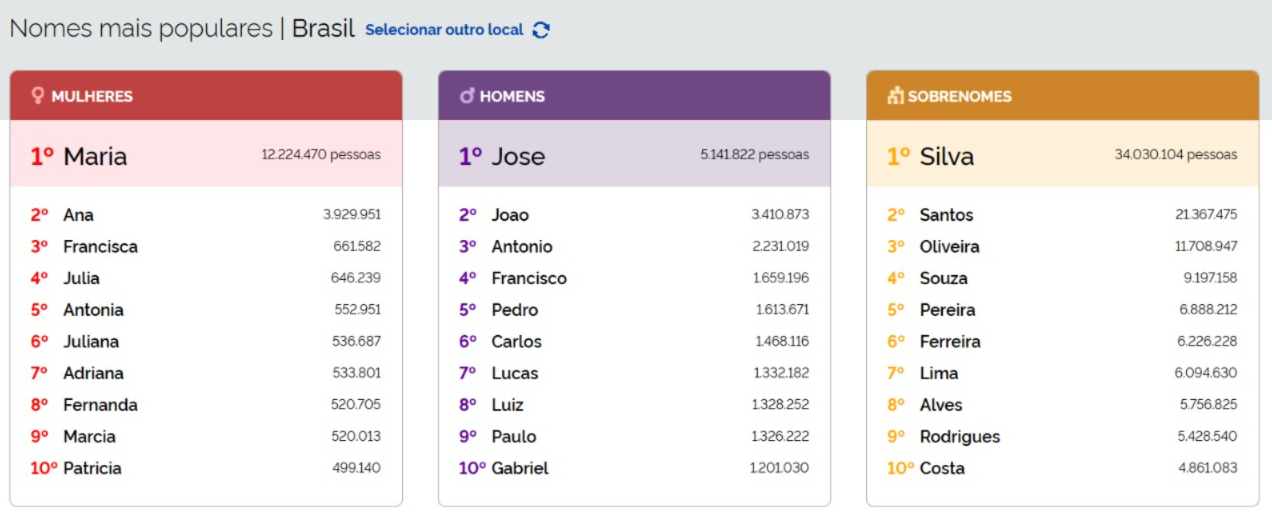Click the top male name Jose
This screenshot has height=520, width=1272.
(518, 156)
